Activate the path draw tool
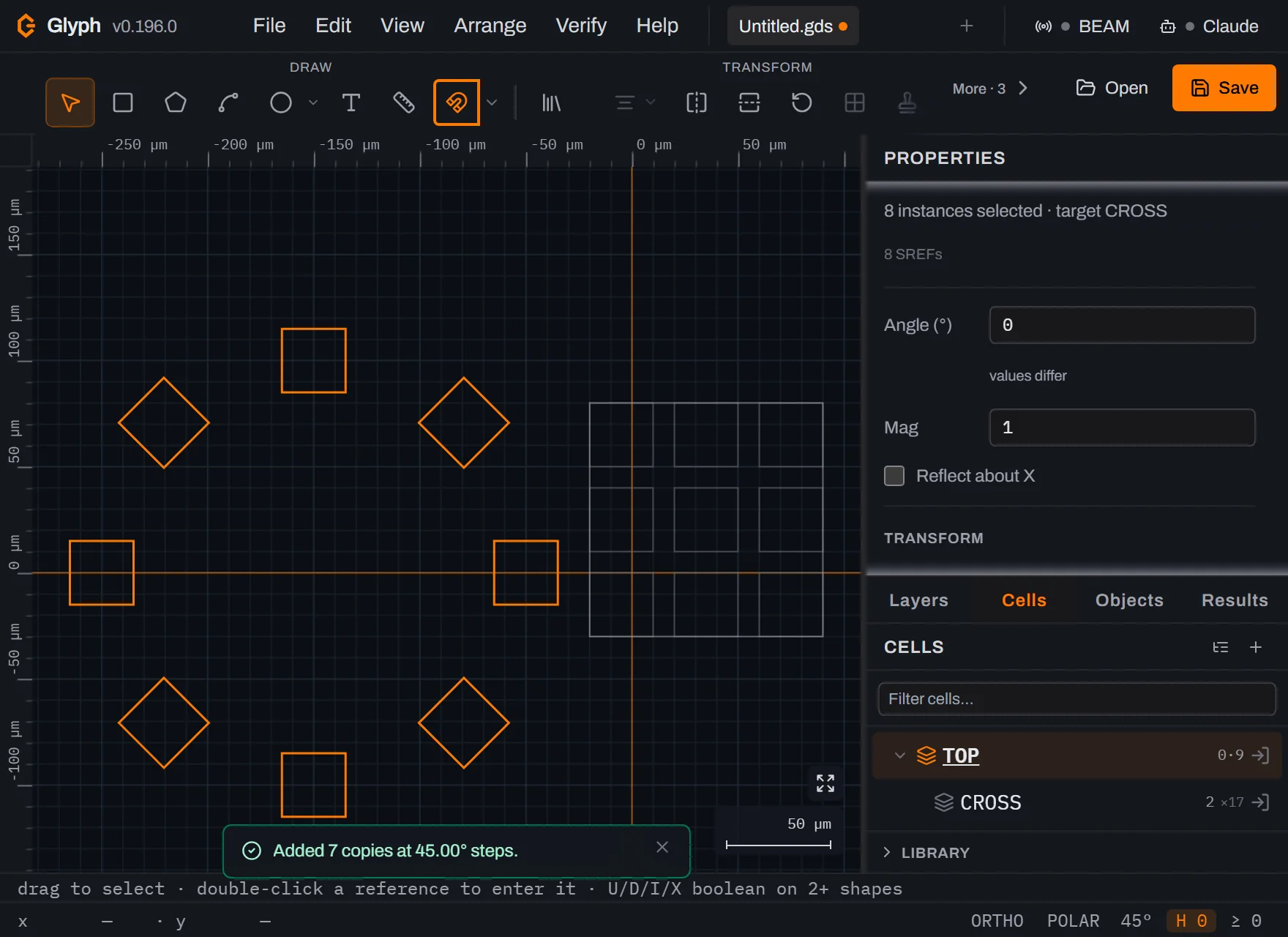Viewport: 1288px width, 937px height. (x=228, y=102)
